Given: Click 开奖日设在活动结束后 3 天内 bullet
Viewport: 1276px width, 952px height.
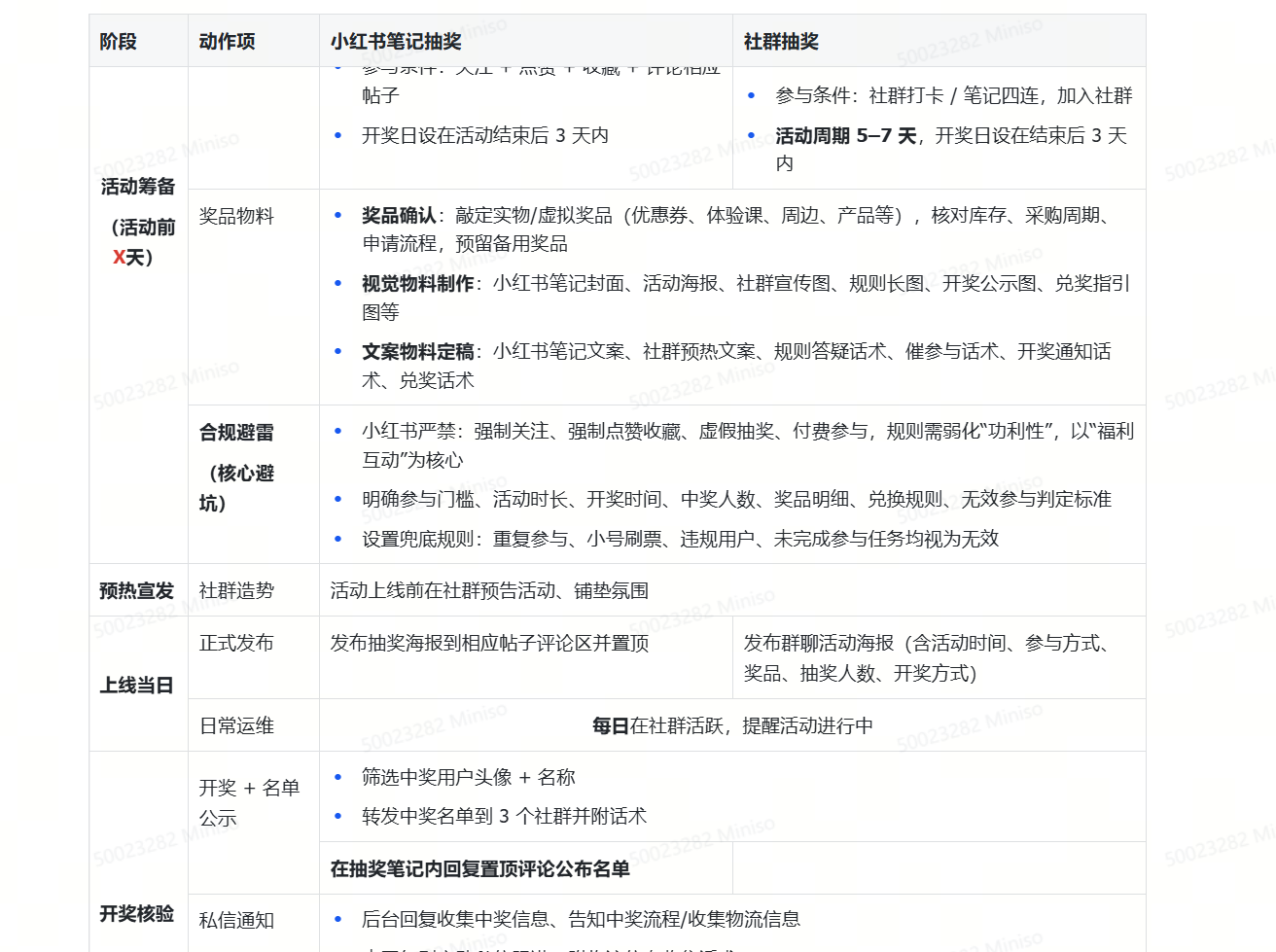Looking at the screenshot, I should click(484, 135).
